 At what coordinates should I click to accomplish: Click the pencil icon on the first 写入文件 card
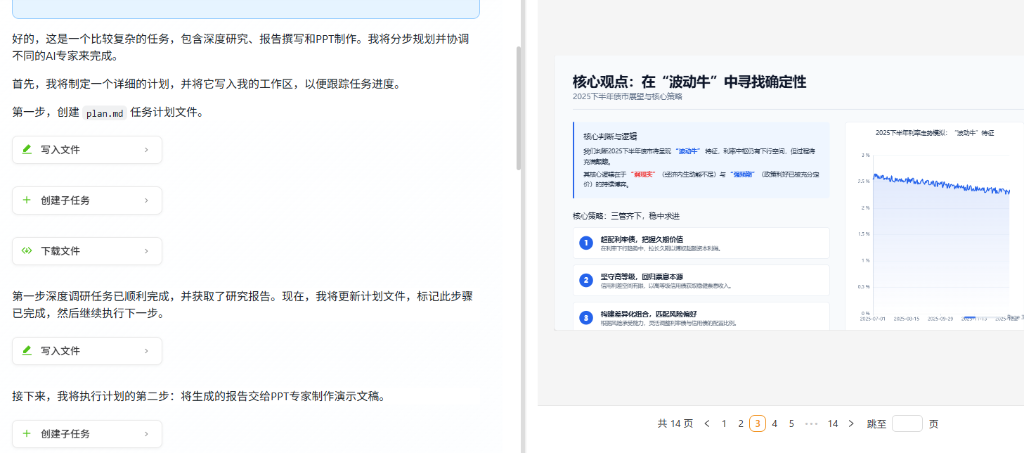click(x=27, y=150)
